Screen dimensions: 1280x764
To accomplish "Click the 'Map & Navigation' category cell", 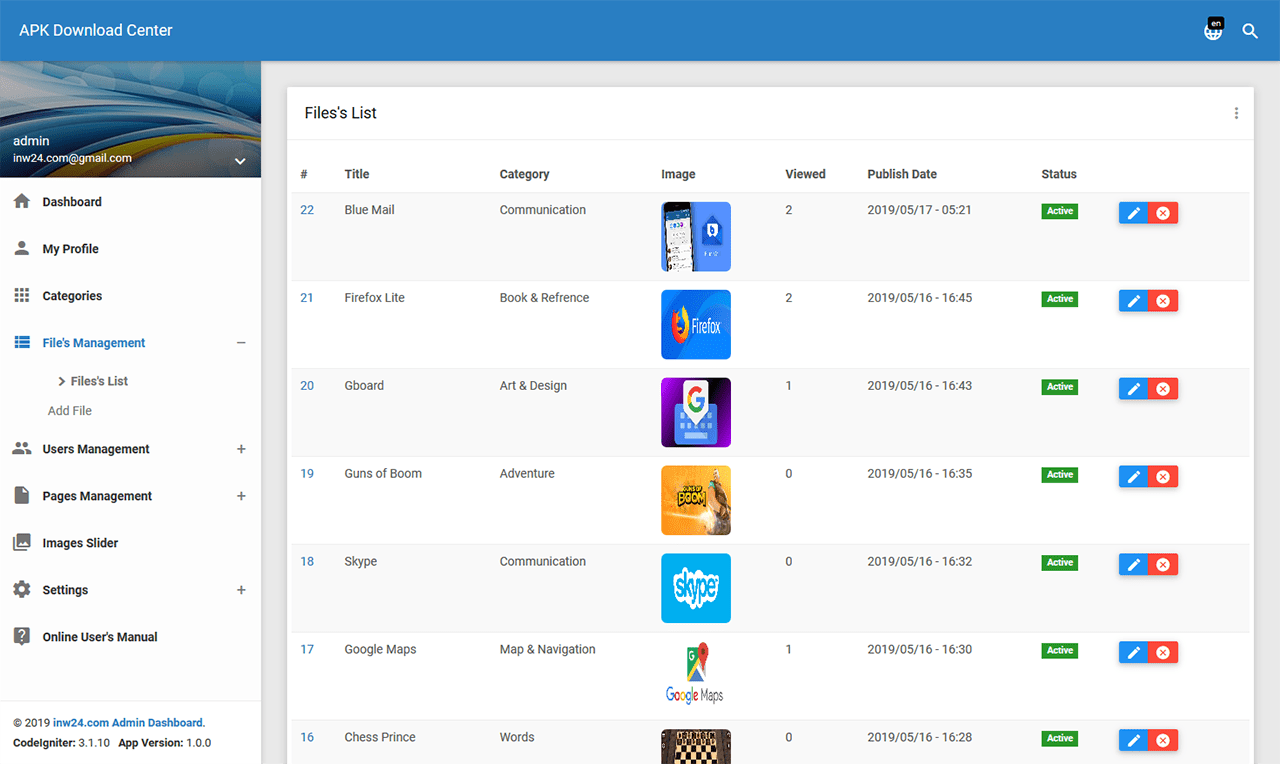I will (548, 649).
